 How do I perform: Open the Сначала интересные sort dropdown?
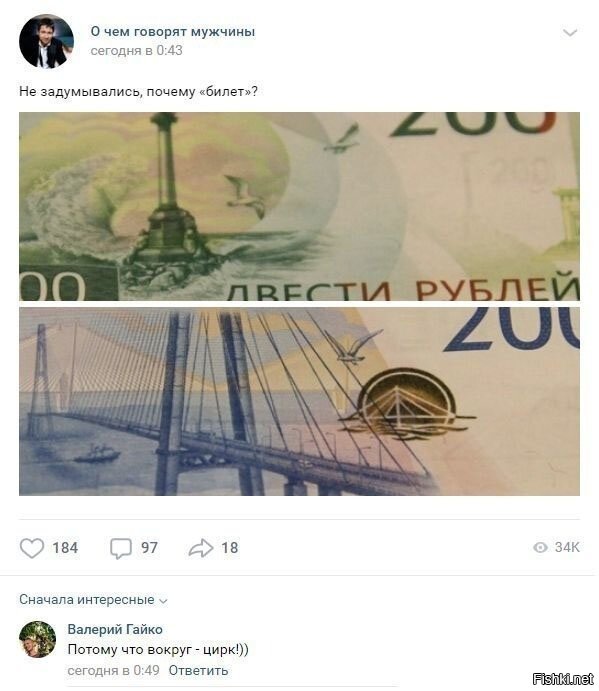[93, 600]
